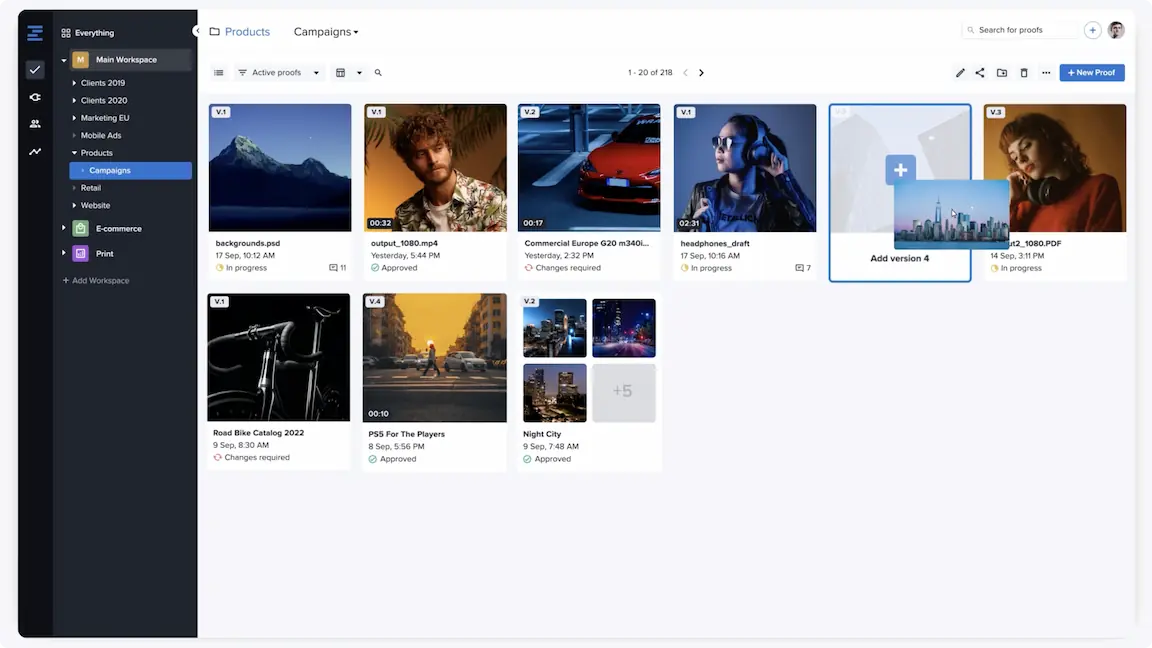
Task: Select Everything in the sidebar
Action: (94, 33)
